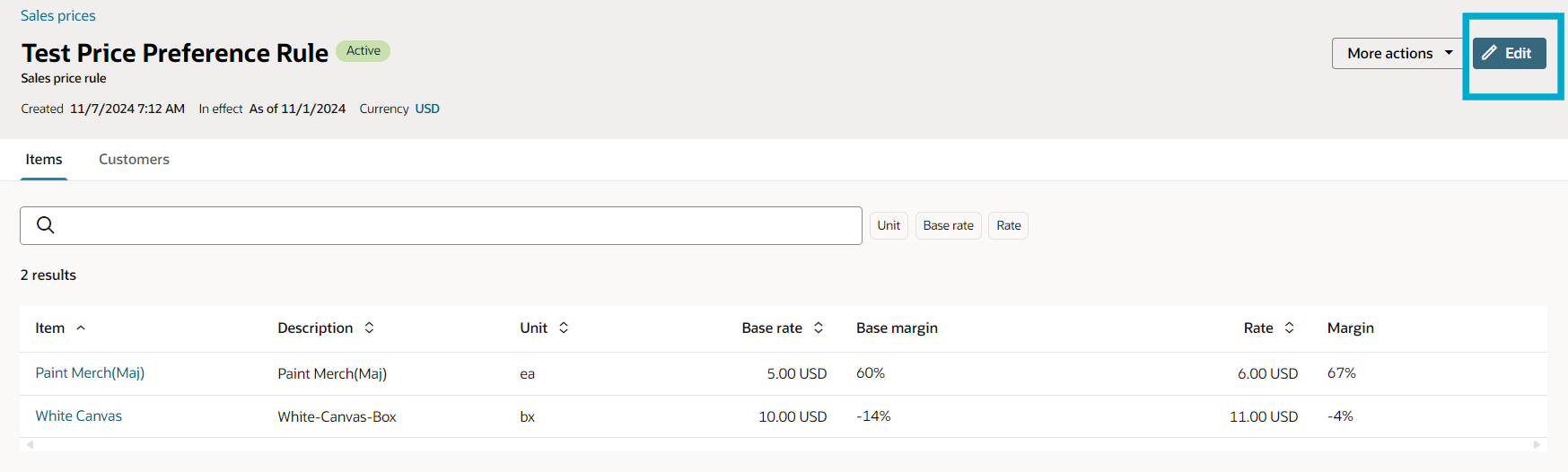Sort by Item column ascending arrow
1568x472 pixels.
coord(81,328)
